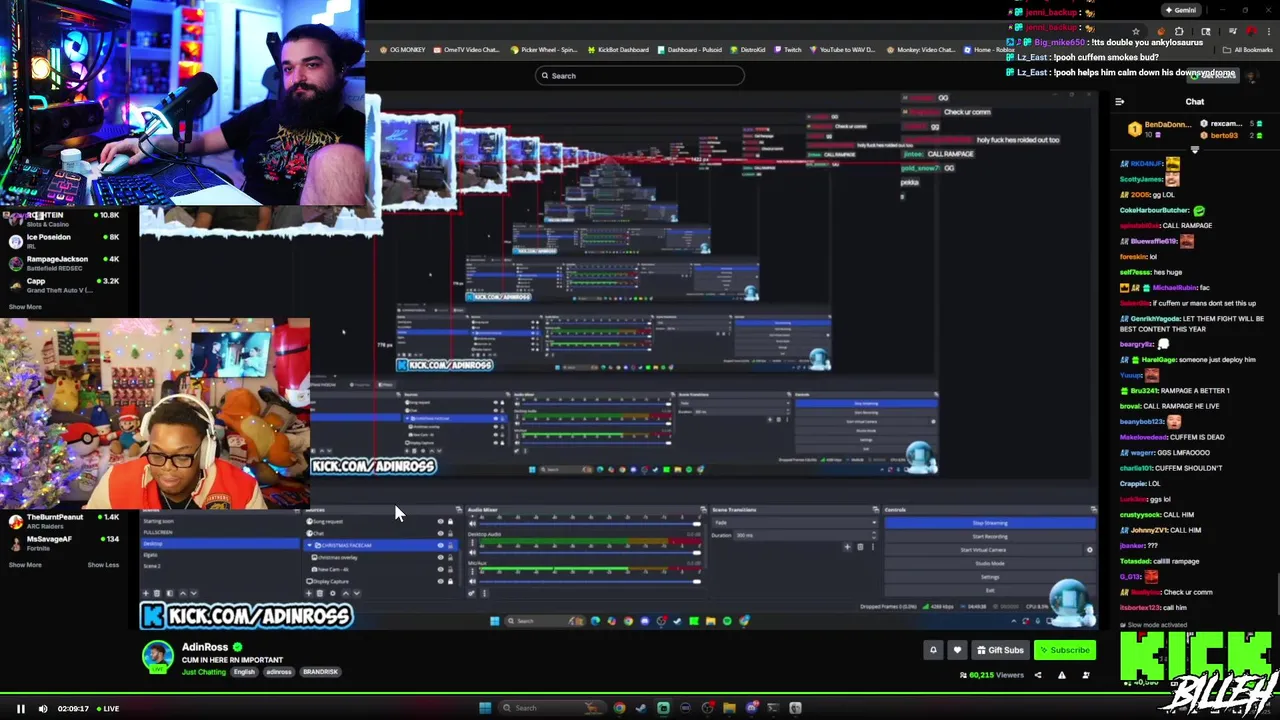Open the All Bookmarks folder

[1248, 50]
